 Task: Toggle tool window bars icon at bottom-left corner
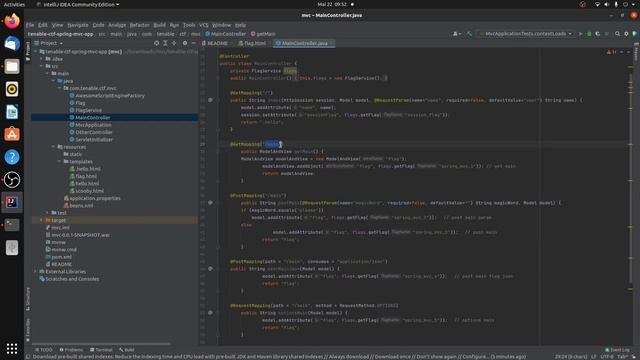pyautogui.click(x=28, y=357)
